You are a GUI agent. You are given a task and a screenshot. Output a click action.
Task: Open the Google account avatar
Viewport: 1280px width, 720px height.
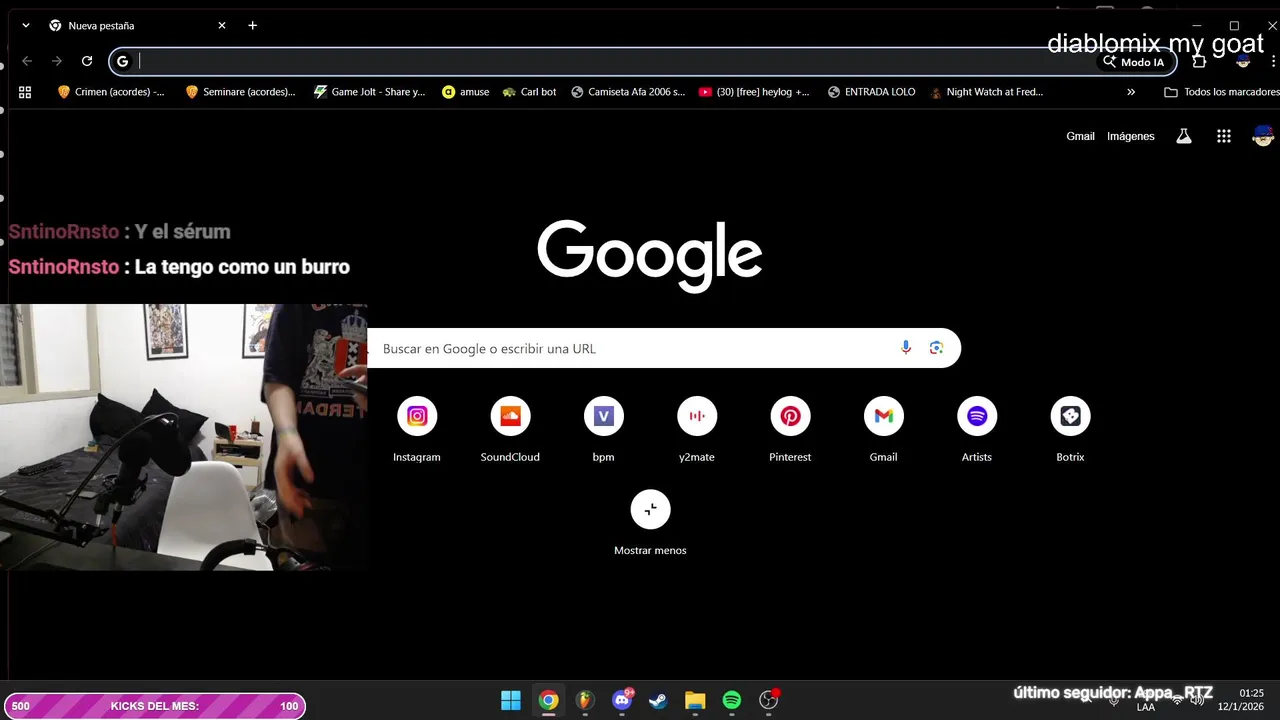point(1263,136)
